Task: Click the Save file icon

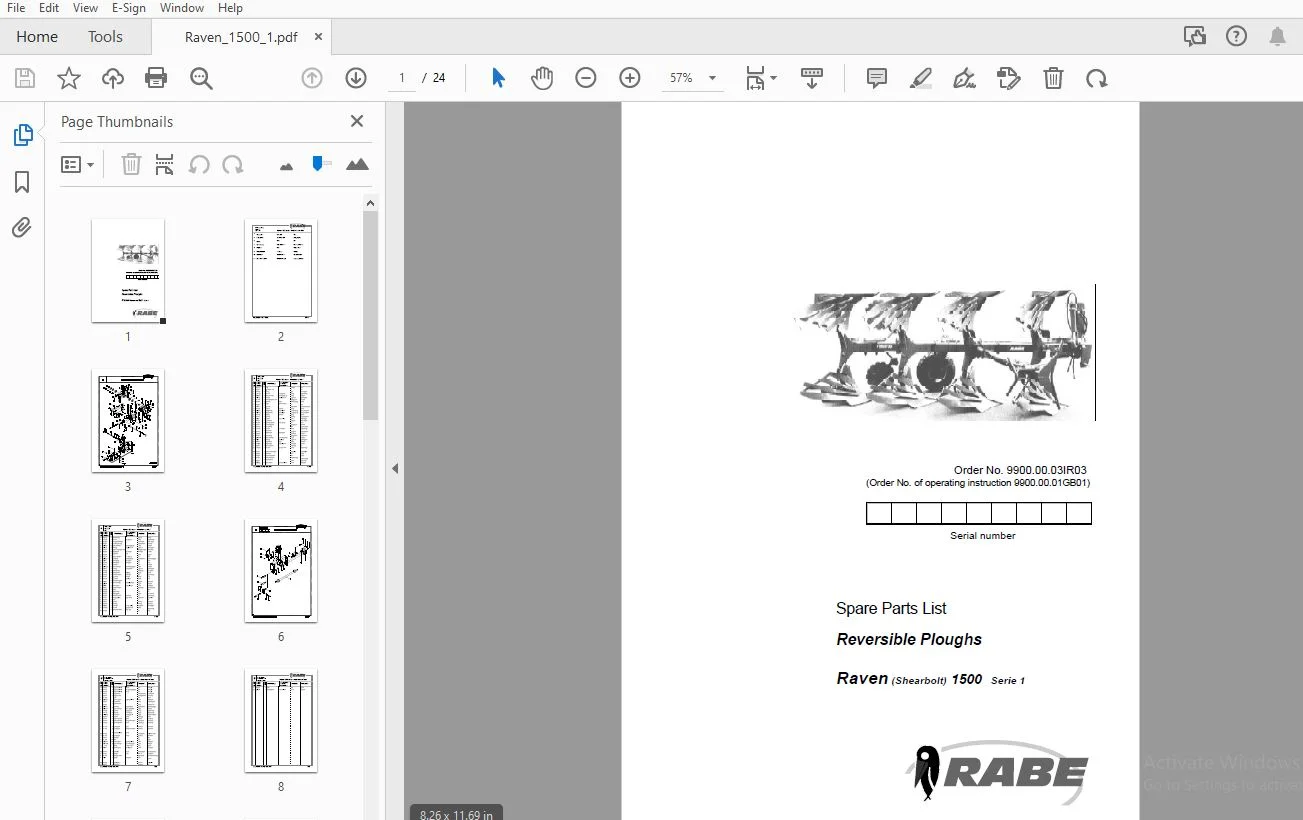Action: coord(25,78)
